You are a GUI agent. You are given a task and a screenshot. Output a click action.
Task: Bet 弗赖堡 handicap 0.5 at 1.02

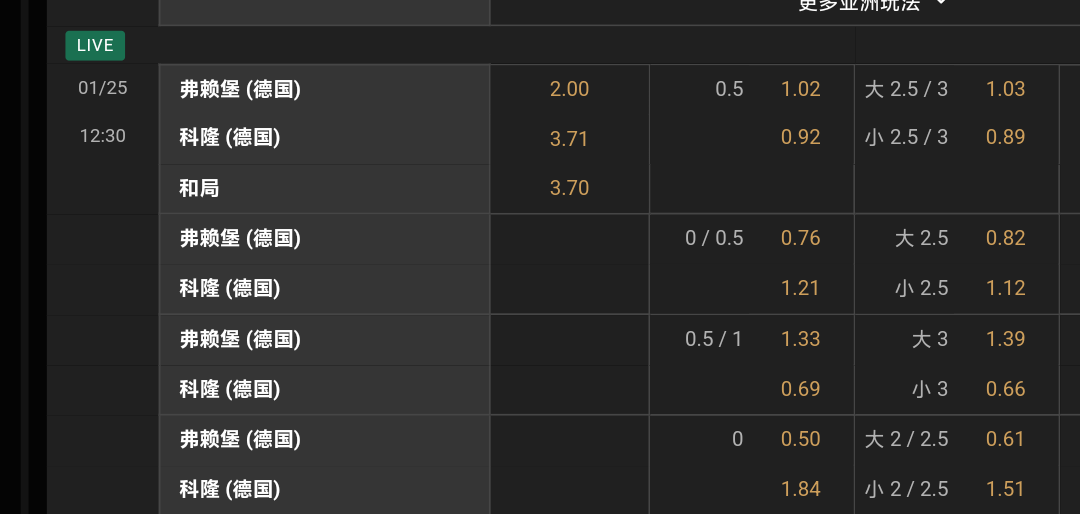(x=800, y=89)
